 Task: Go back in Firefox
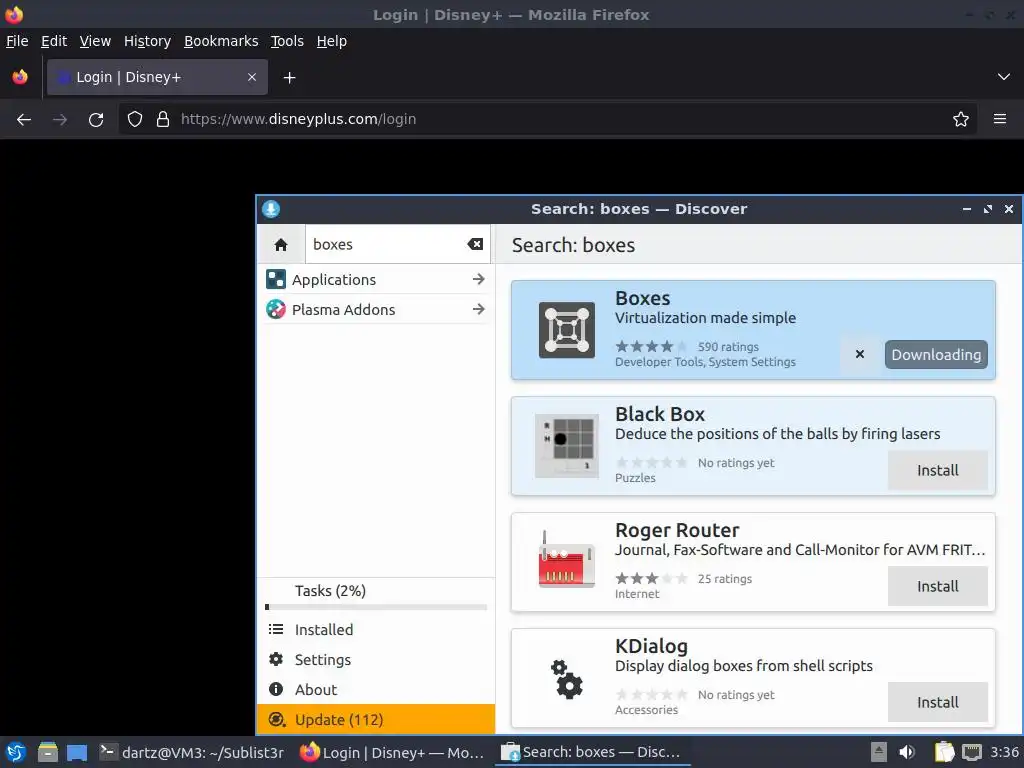(24, 120)
